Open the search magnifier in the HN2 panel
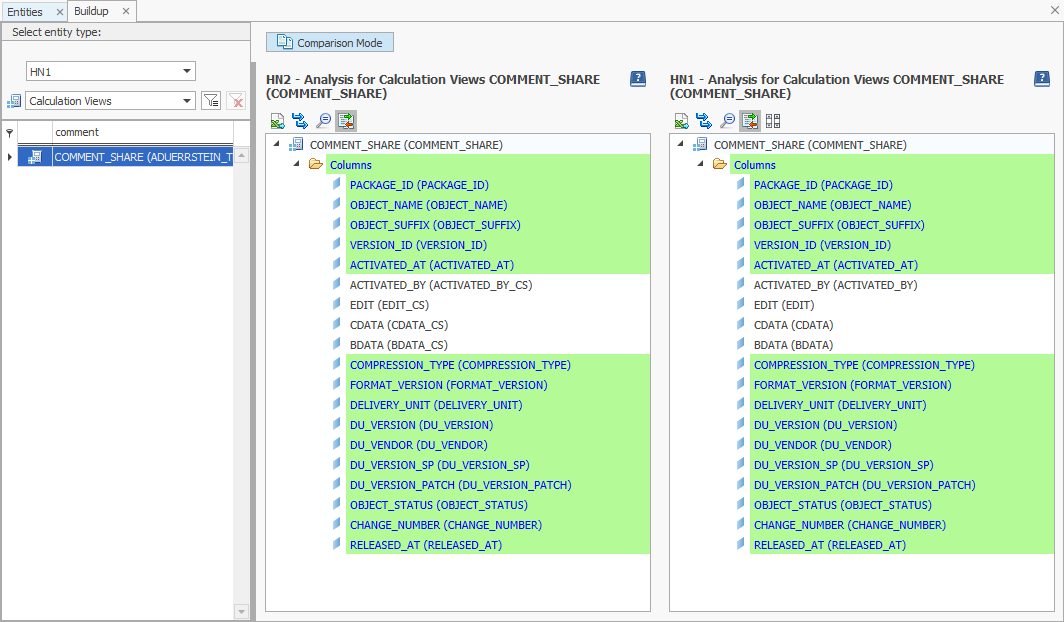Image resolution: width=1064 pixels, height=622 pixels. point(322,120)
